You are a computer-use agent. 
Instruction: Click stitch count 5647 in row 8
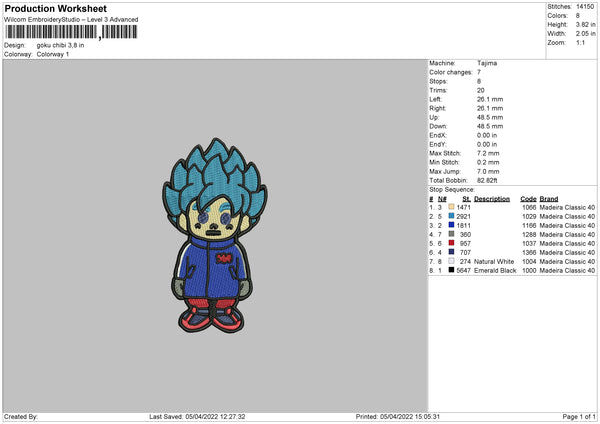[463, 271]
